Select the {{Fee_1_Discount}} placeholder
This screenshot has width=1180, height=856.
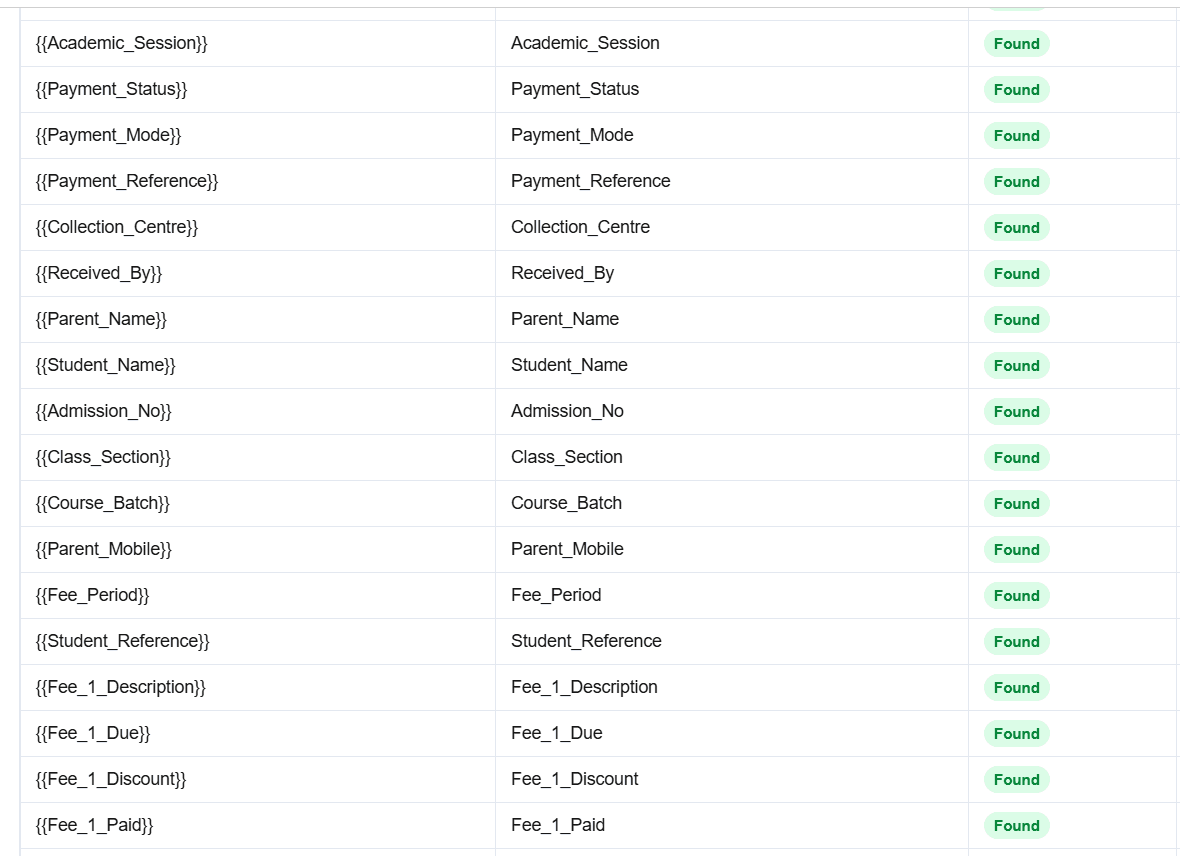click(x=111, y=778)
